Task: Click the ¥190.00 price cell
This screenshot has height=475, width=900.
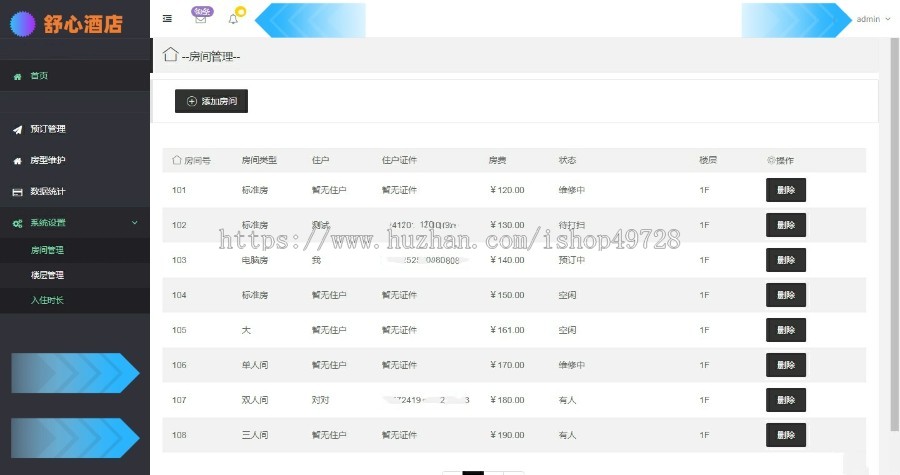Action: [x=507, y=435]
